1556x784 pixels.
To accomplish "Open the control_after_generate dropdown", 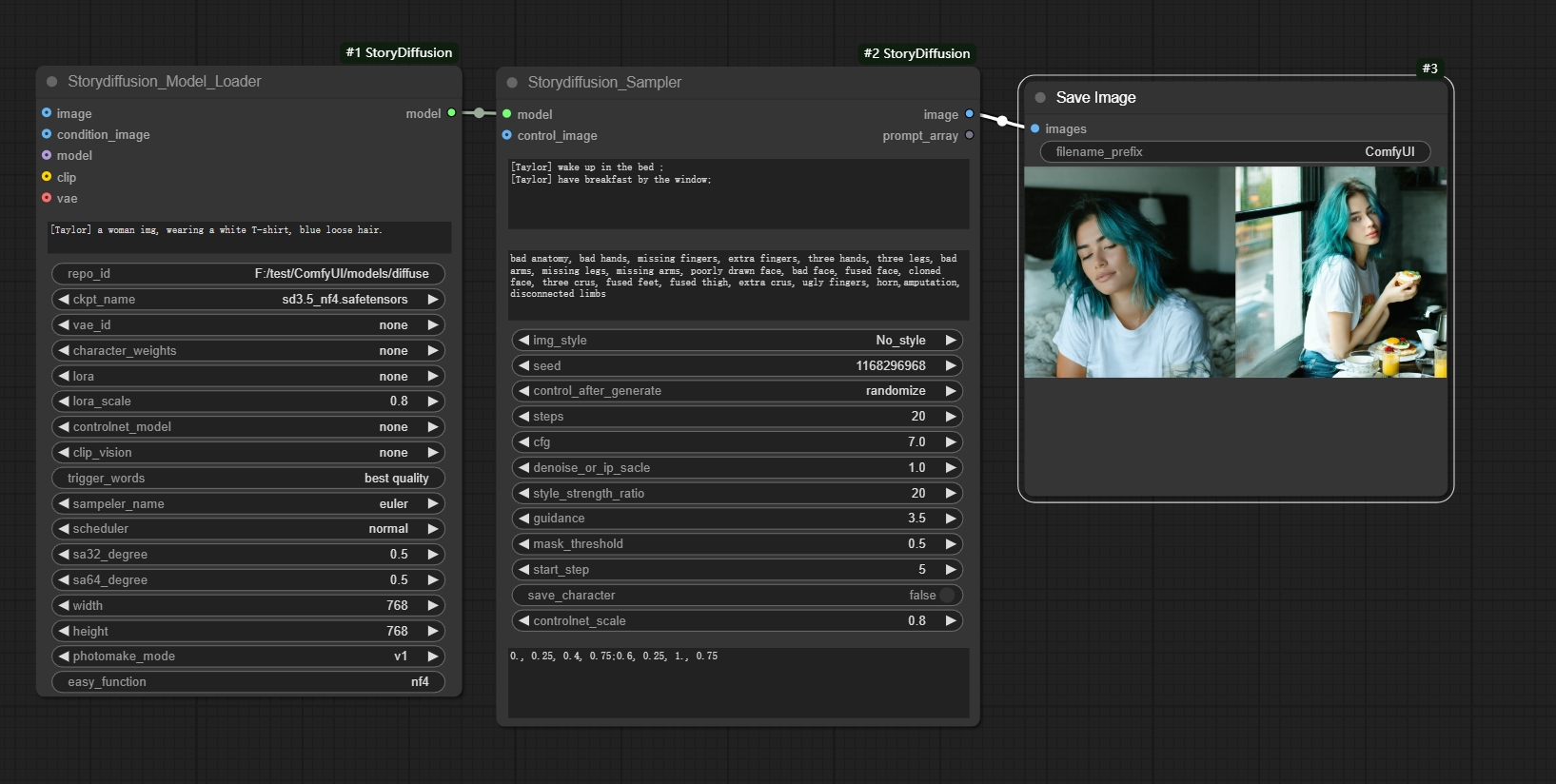I will click(738, 391).
